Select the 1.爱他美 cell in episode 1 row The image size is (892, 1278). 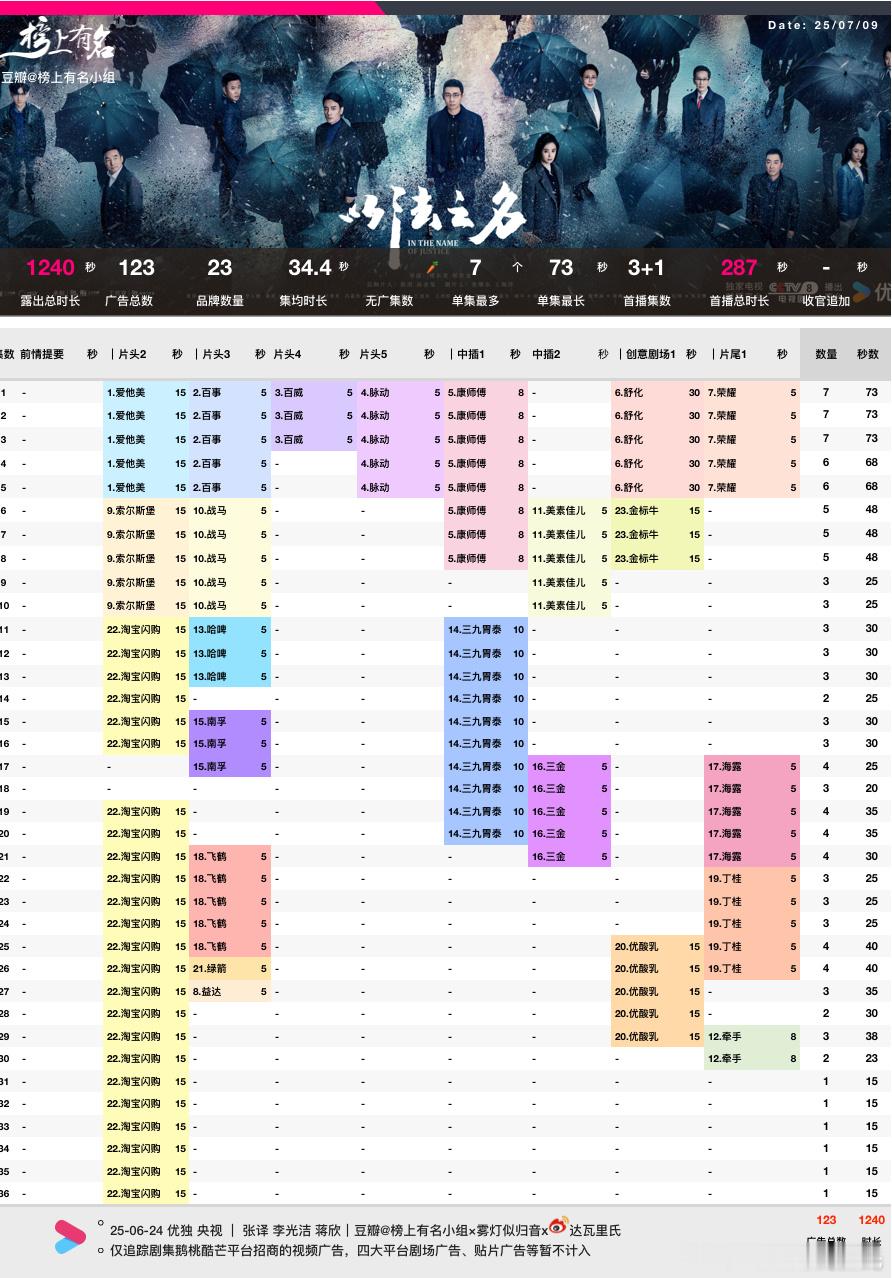point(146,392)
